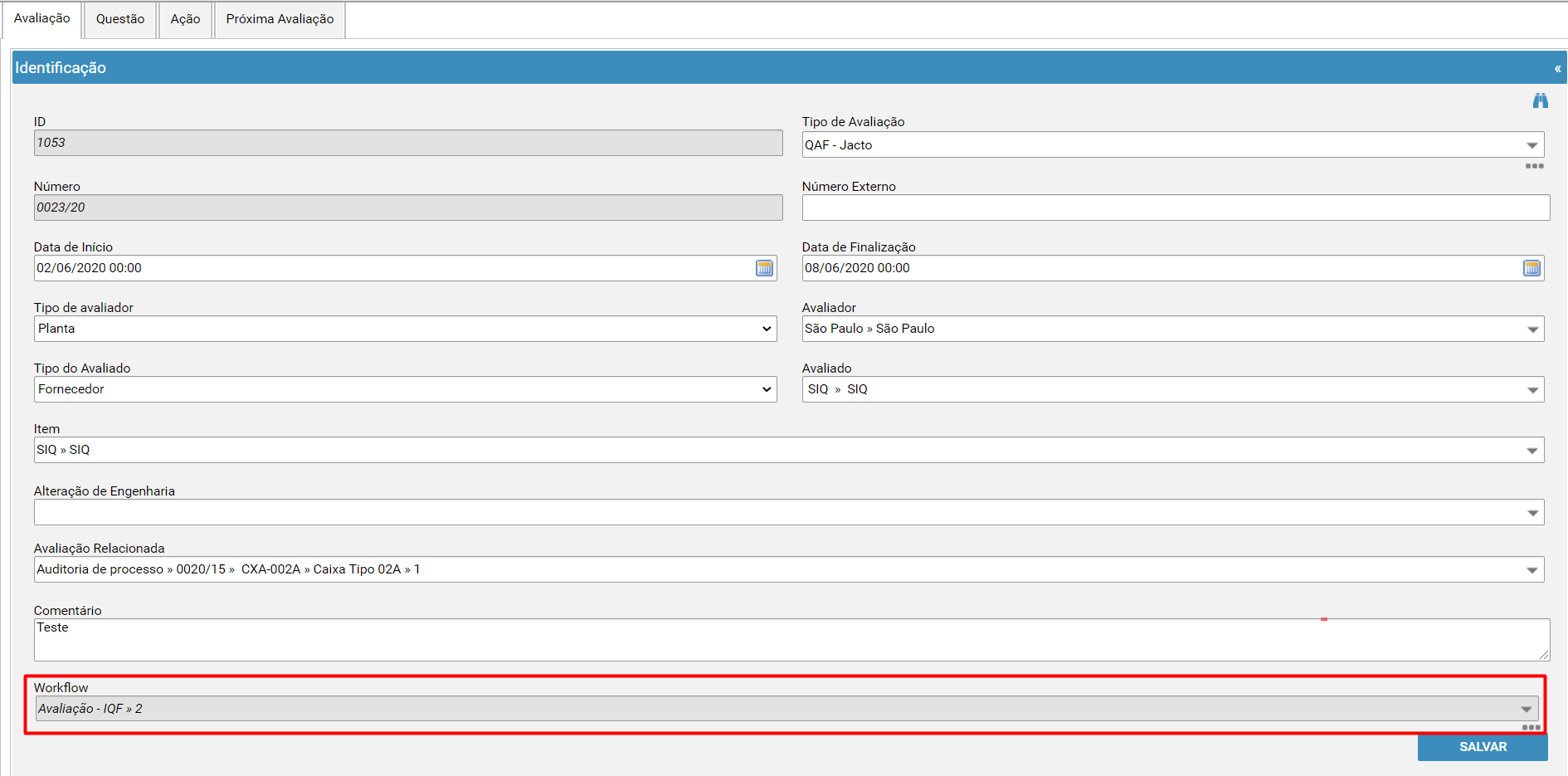Click the ellipsis below the Workflow field

point(1531,728)
